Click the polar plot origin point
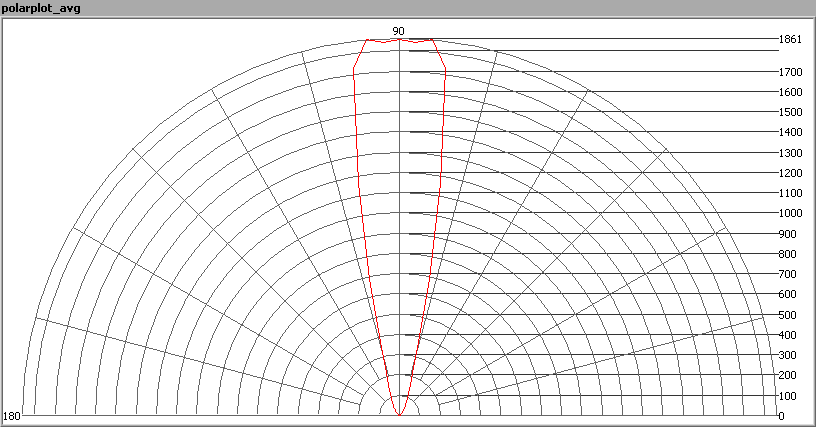 tap(399, 415)
